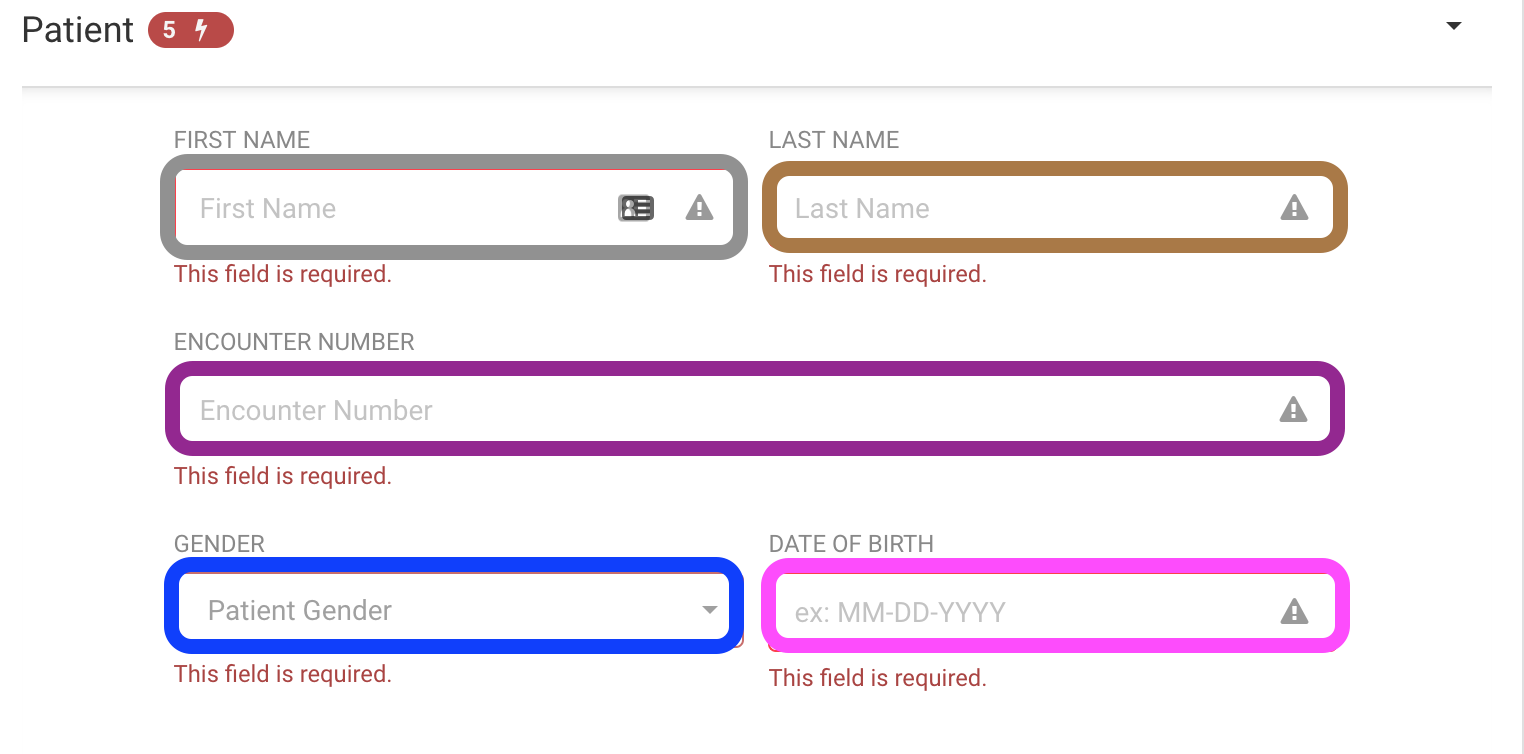Click the required error under Last Name
This screenshot has width=1524, height=754.
[x=878, y=274]
